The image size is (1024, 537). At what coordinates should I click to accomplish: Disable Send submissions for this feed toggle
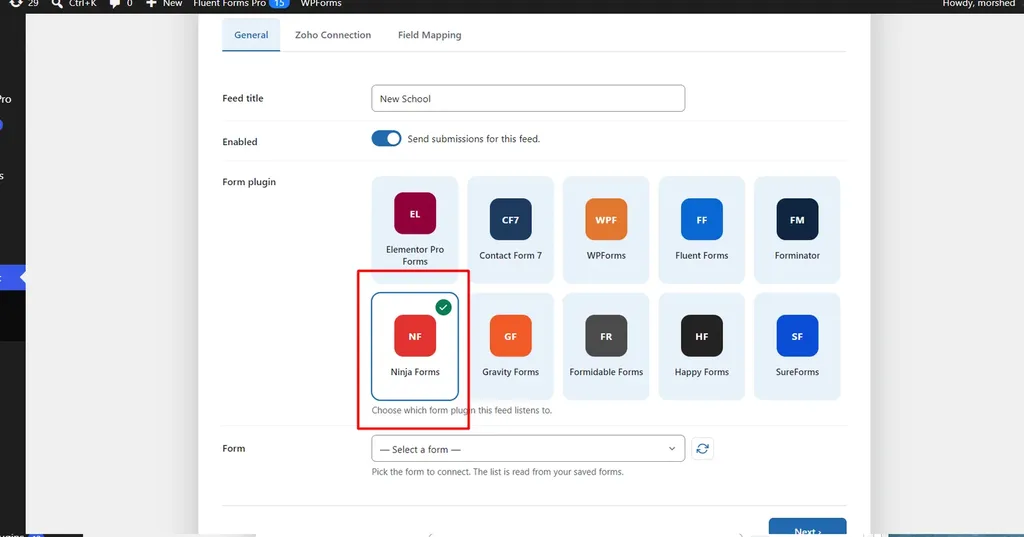click(386, 138)
